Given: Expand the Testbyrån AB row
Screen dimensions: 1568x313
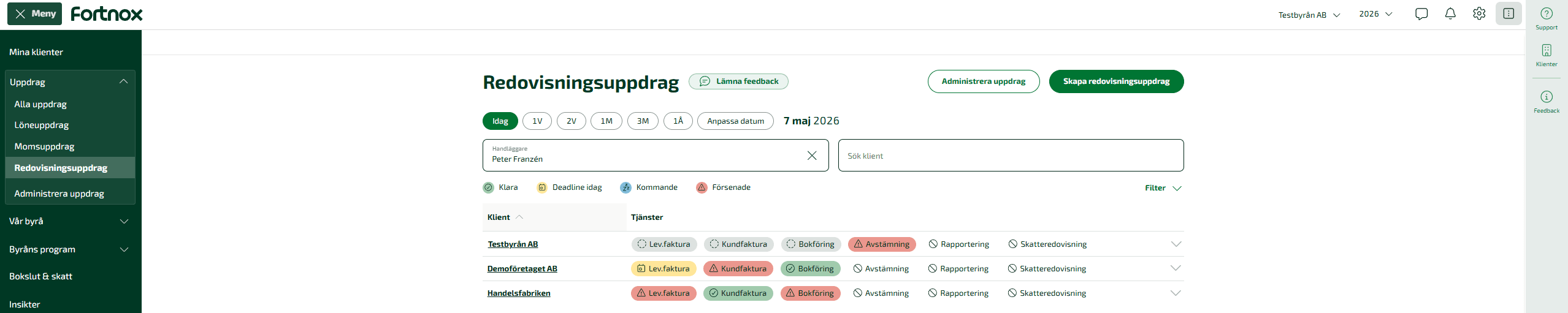Looking at the screenshot, I should pos(1176,244).
